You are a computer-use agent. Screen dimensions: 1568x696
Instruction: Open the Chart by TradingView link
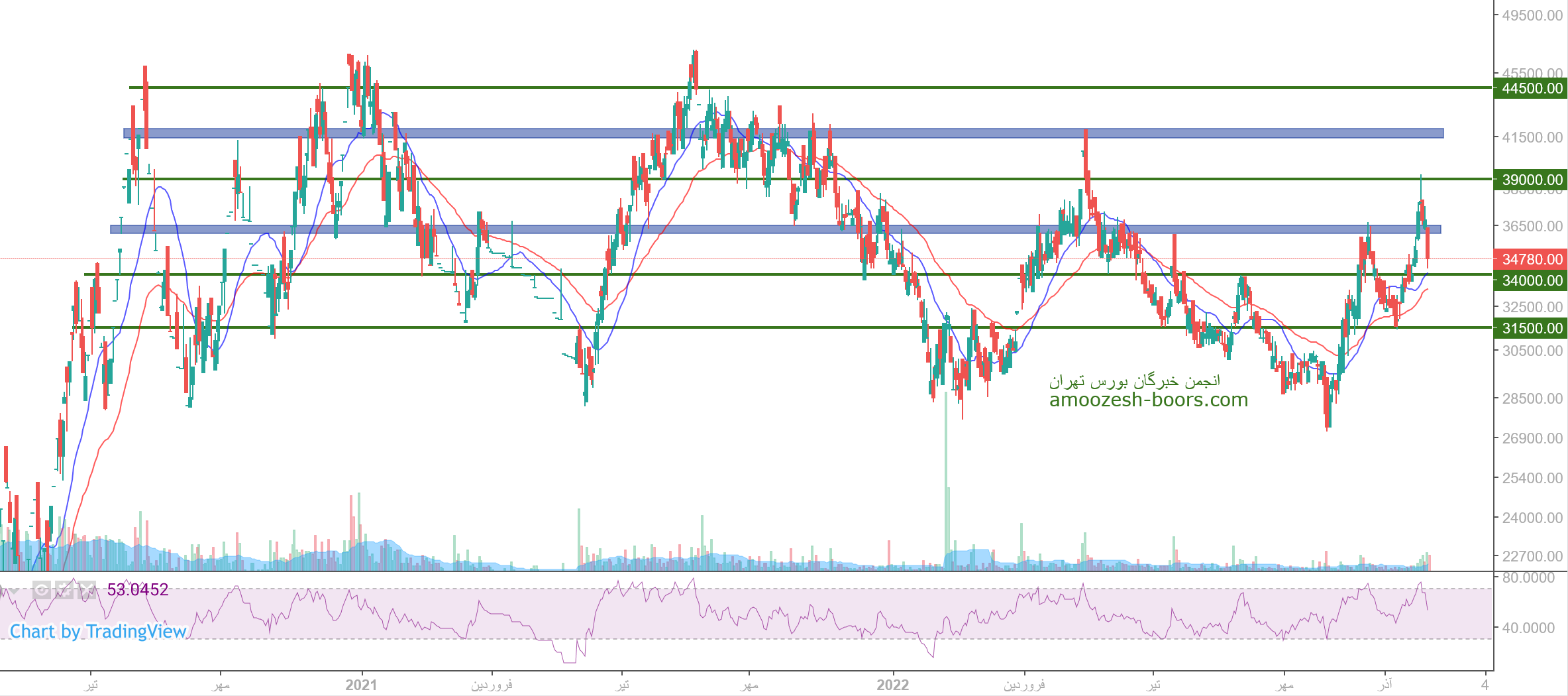click(x=98, y=631)
